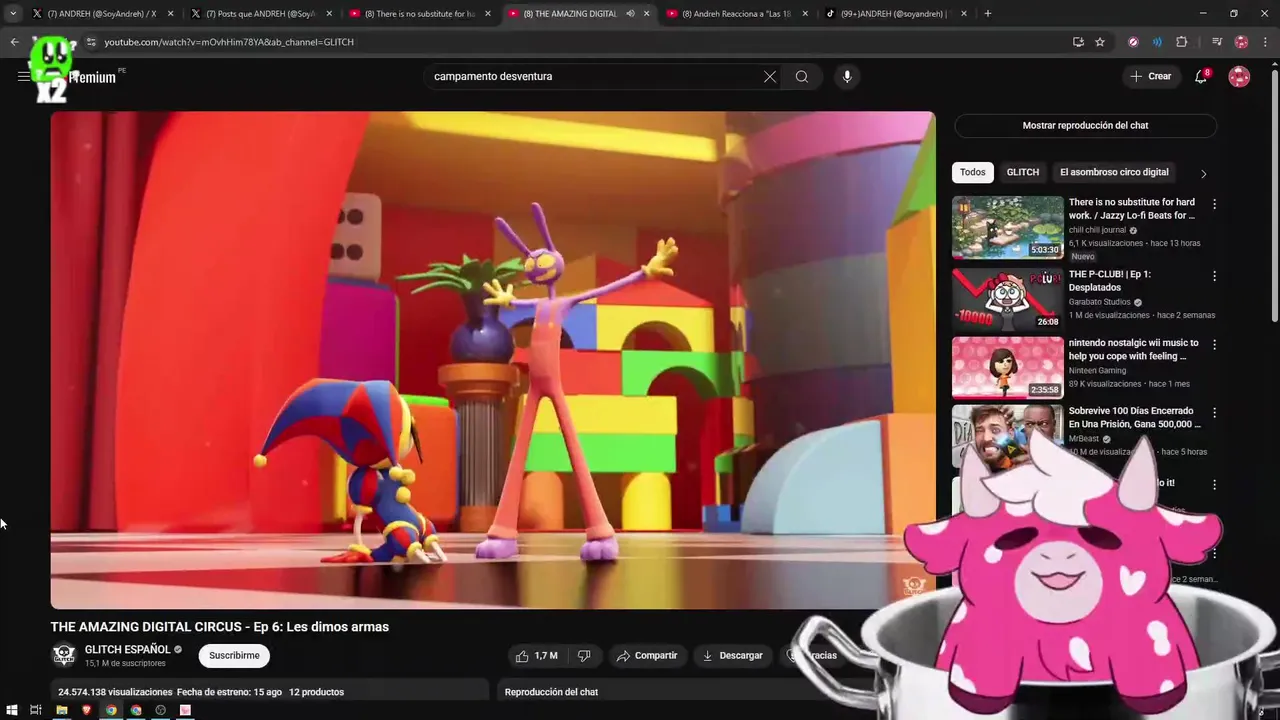Open the pink app icon on the taskbar
Viewport: 1280px width, 720px height.
185,710
